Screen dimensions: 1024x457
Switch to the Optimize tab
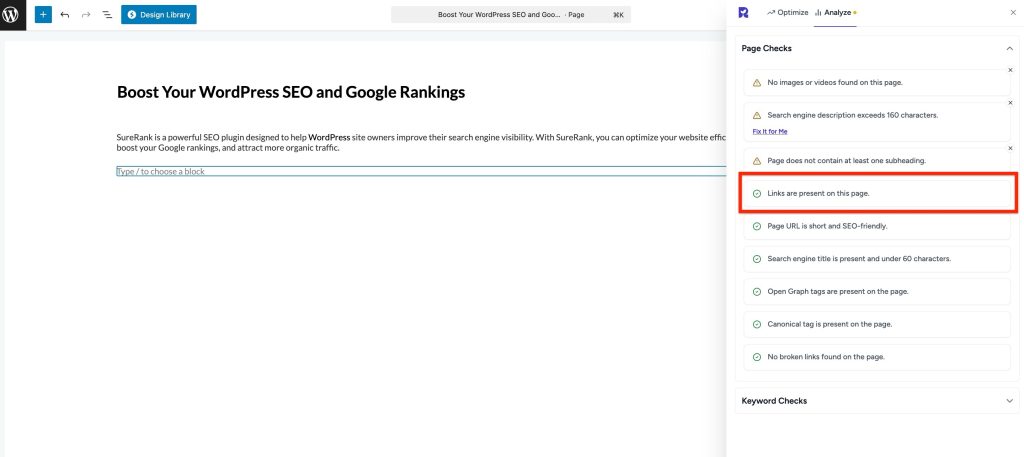coord(787,12)
